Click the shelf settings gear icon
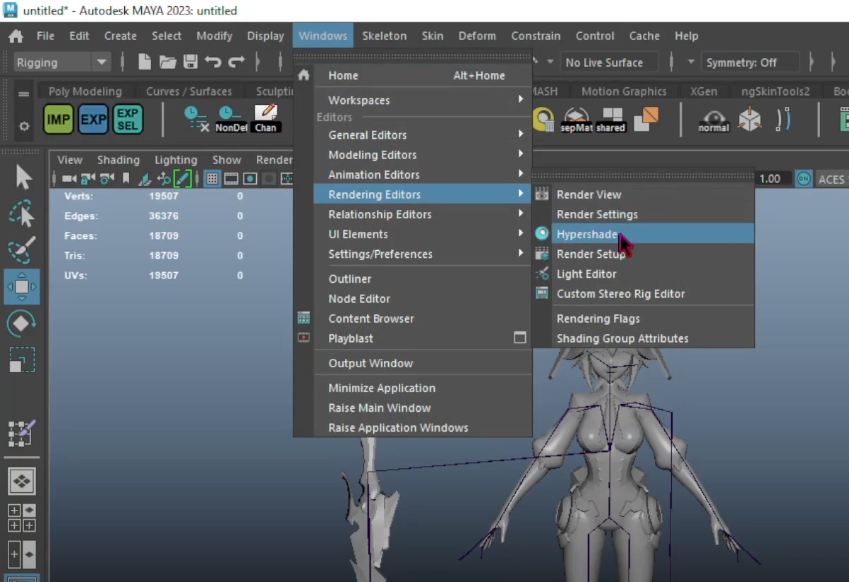Viewport: 849px width, 582px height. pos(24,126)
